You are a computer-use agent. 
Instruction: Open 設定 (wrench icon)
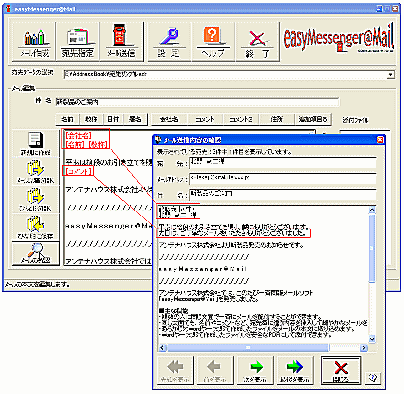click(x=169, y=42)
